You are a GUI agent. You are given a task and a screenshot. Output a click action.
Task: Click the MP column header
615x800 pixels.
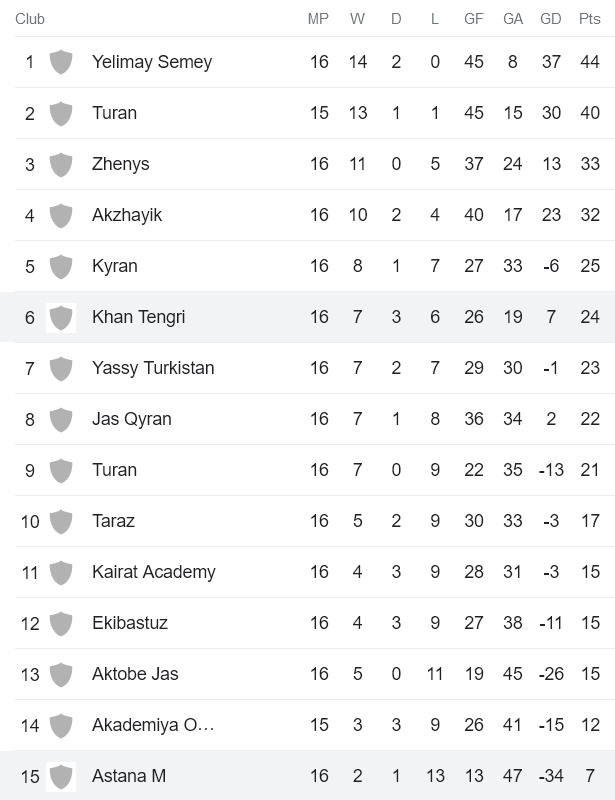click(x=320, y=18)
